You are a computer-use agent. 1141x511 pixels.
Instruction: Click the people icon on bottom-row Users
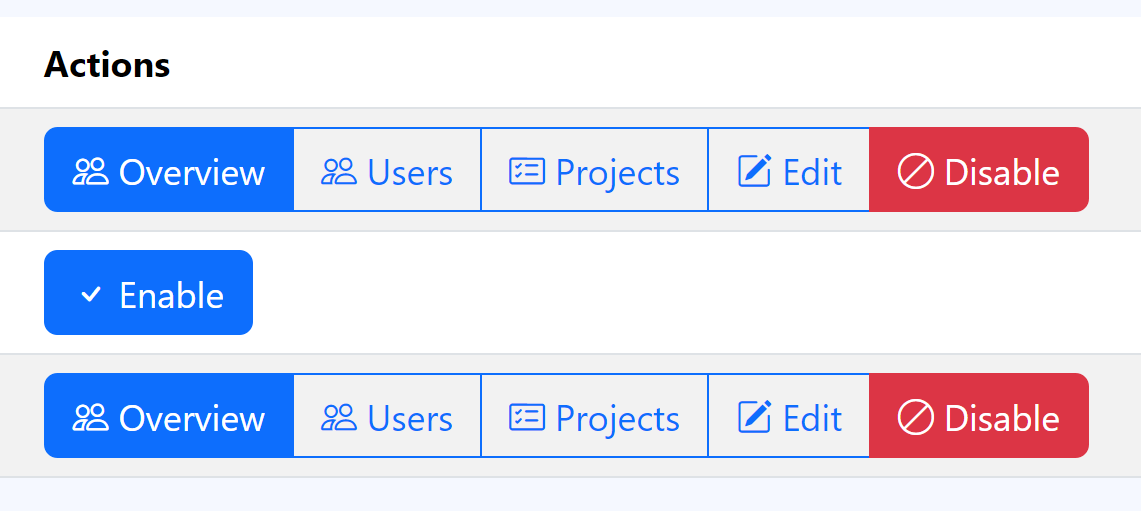339,418
